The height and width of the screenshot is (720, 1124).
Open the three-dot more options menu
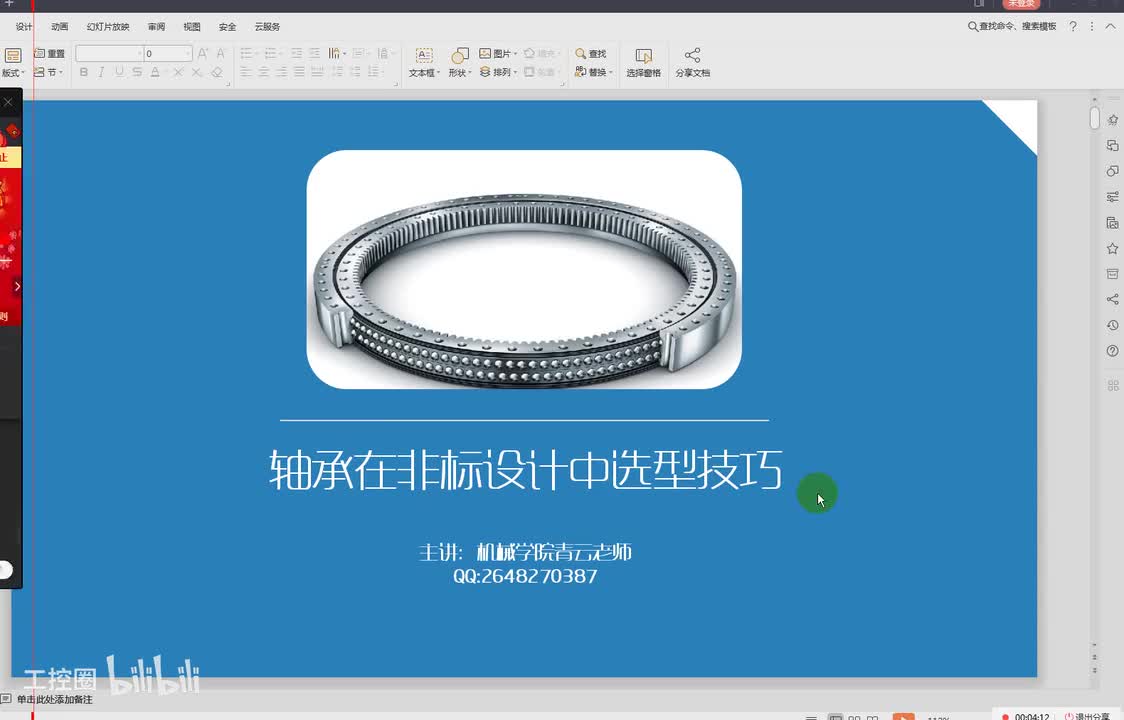[x=1092, y=27]
